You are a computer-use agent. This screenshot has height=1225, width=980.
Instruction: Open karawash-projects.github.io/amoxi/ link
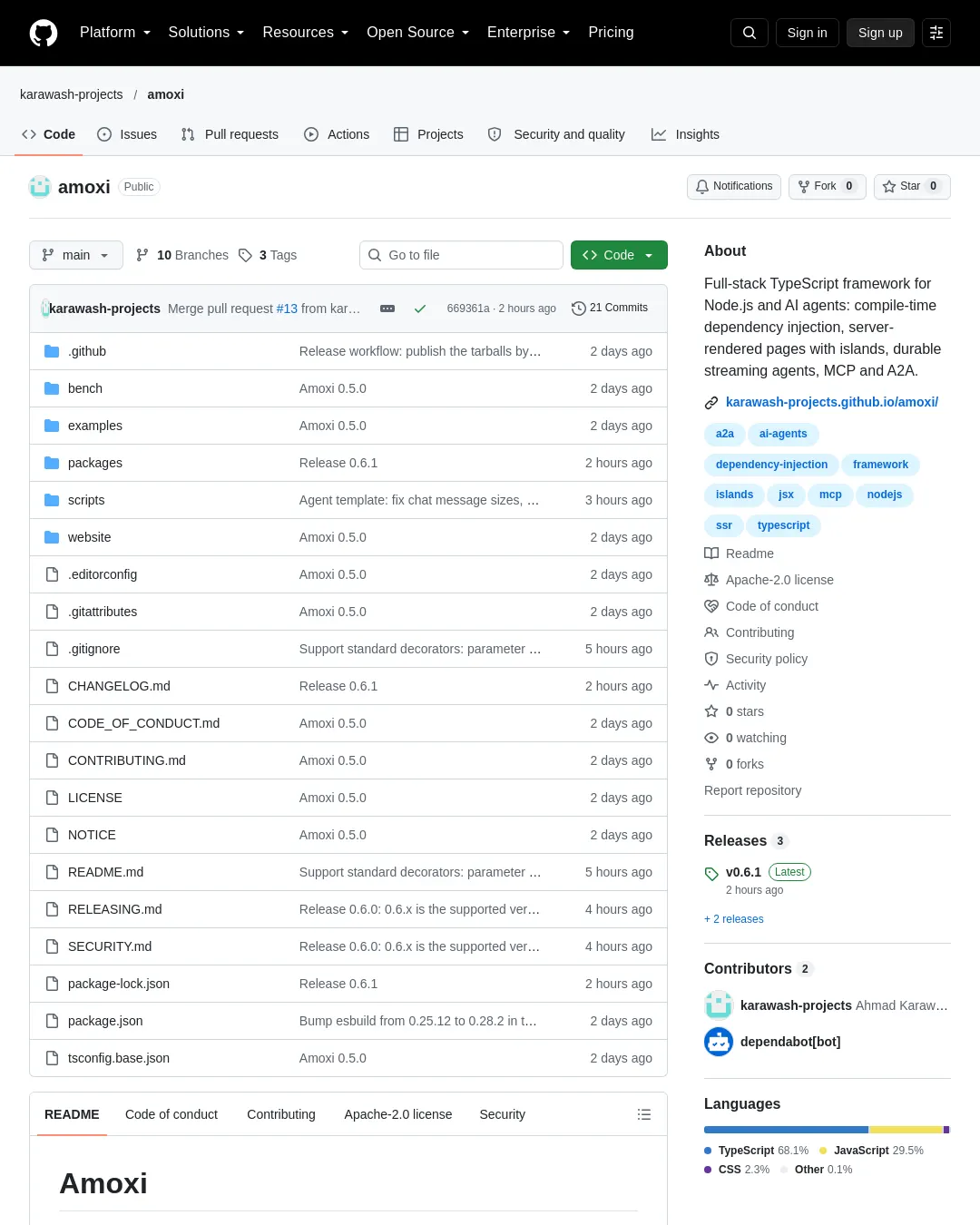(x=832, y=402)
